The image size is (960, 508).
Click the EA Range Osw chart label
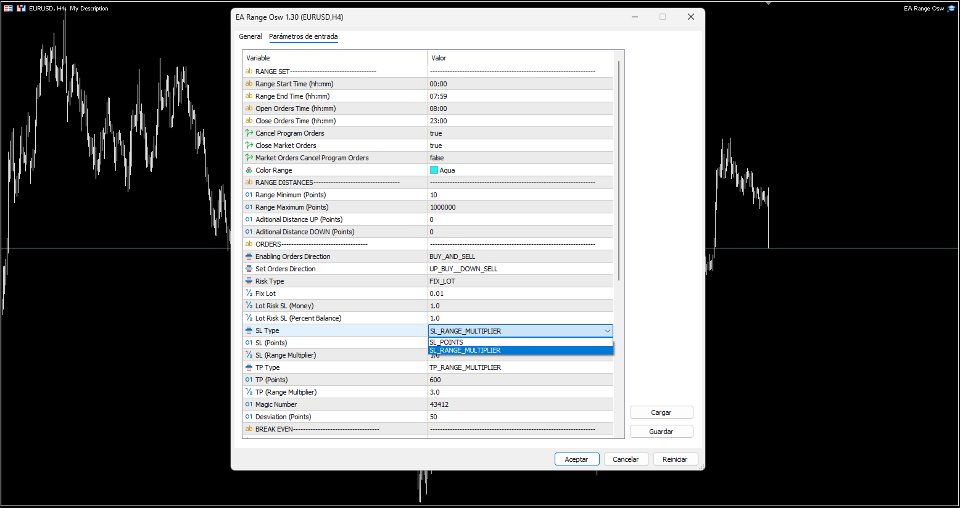(x=924, y=9)
